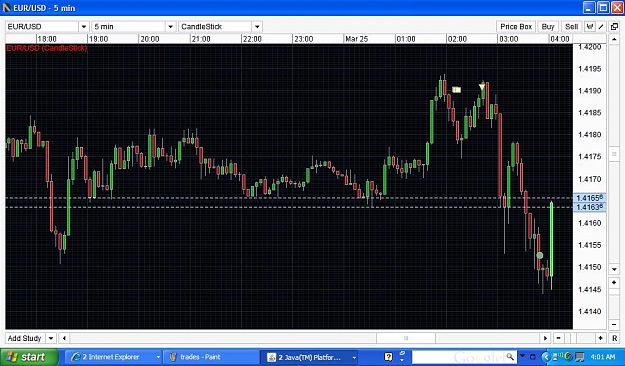
Task: Click the Price Box button
Action: 516,27
